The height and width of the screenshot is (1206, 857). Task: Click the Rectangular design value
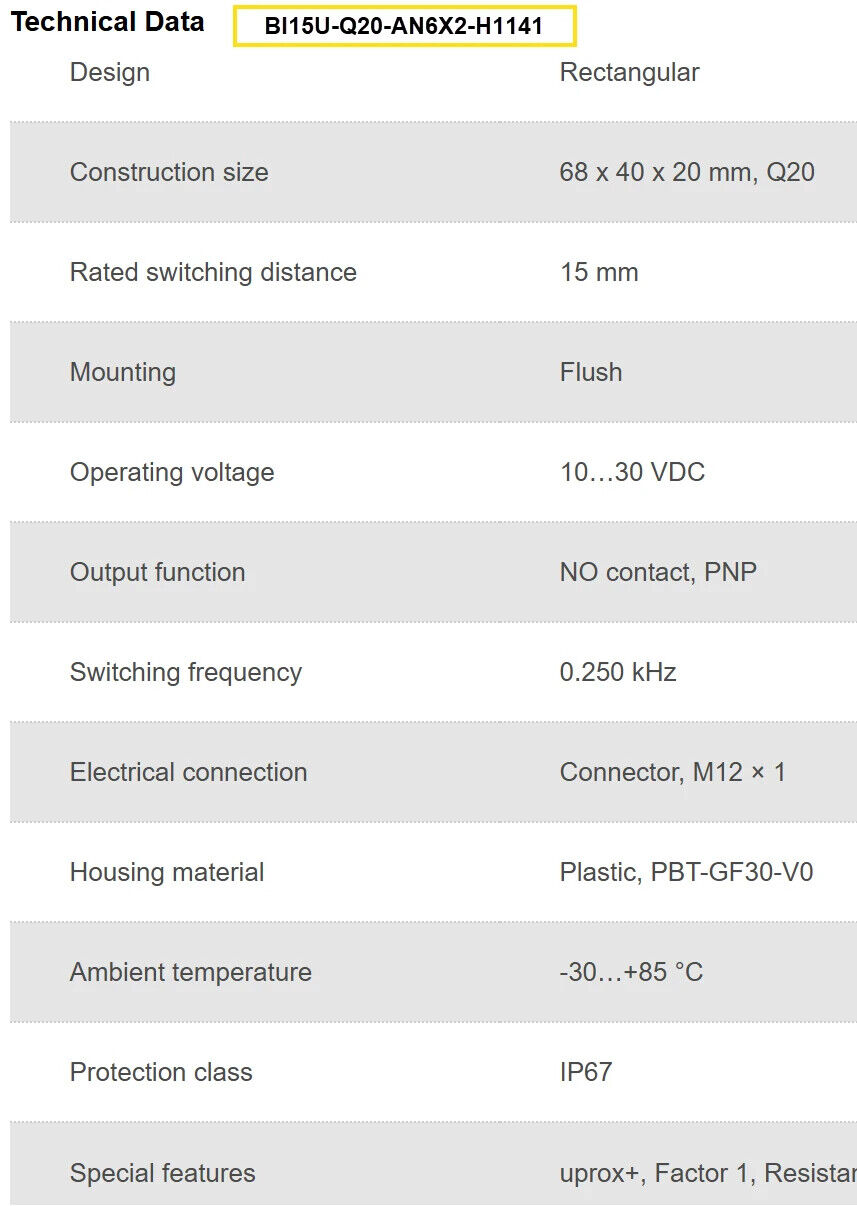click(x=629, y=72)
